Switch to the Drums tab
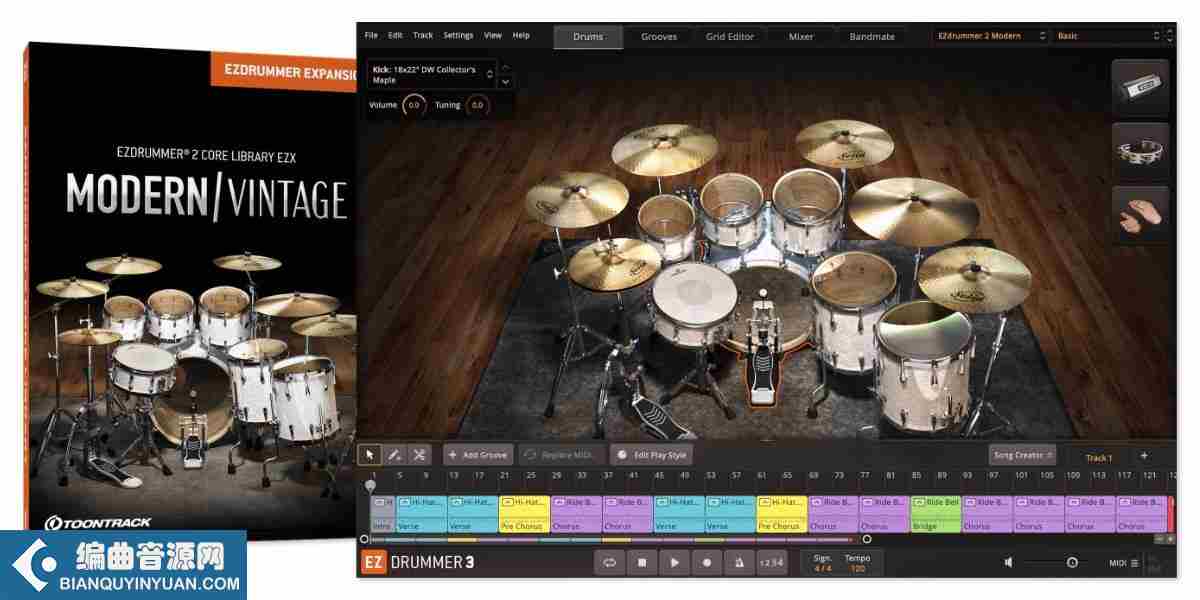Screen dimensions: 1200x600 point(588,36)
